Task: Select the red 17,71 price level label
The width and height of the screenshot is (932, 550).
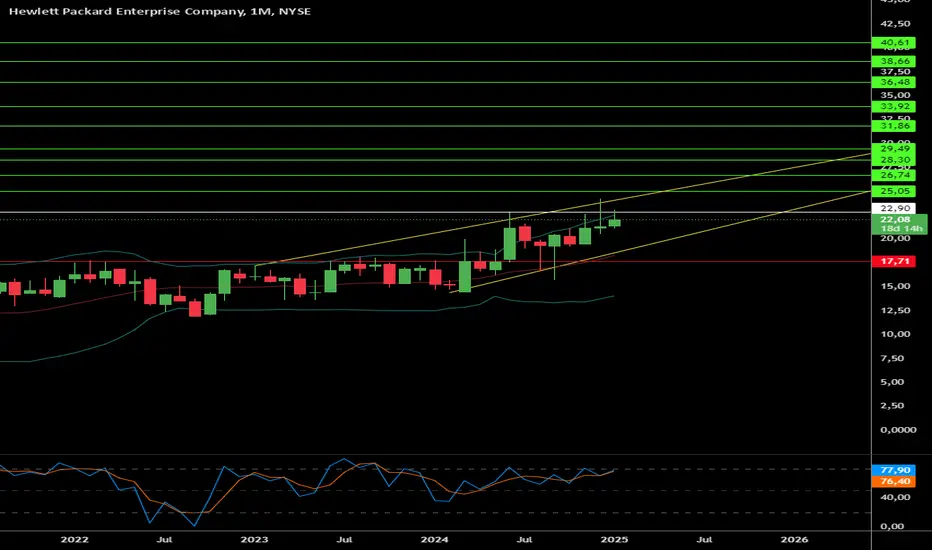Action: click(893, 261)
